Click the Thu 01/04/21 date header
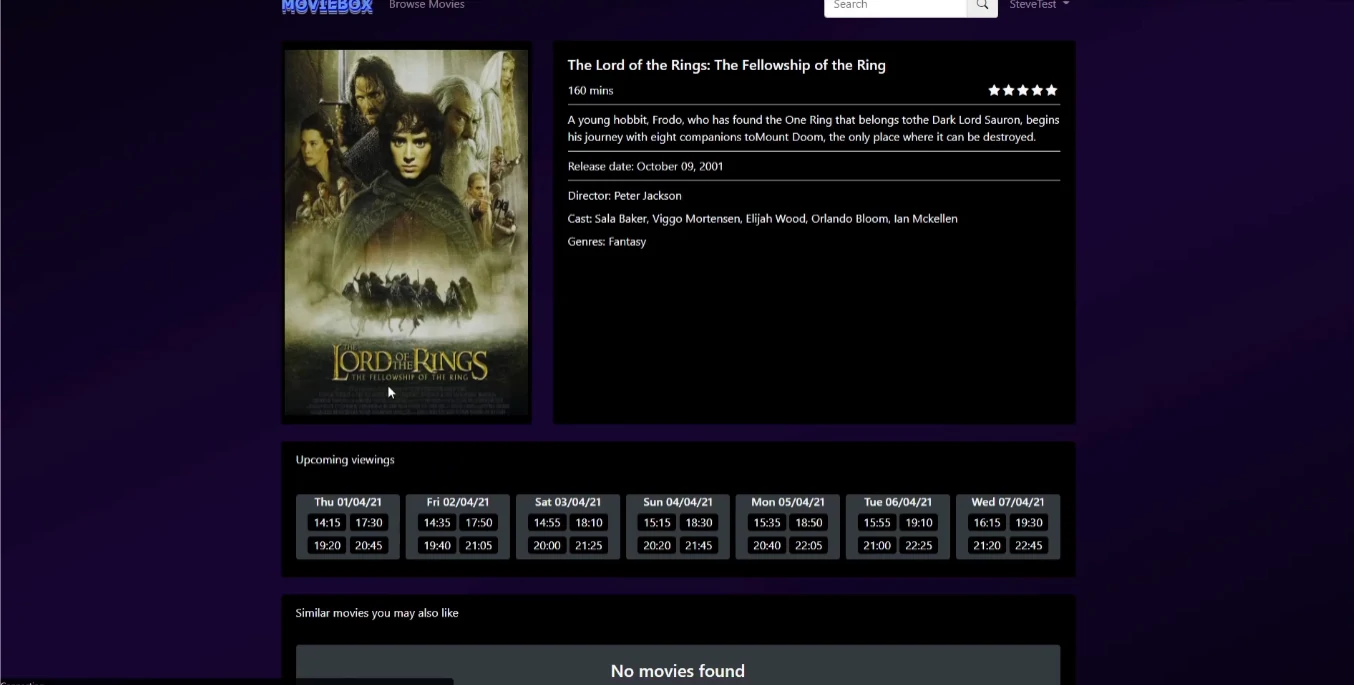The width and height of the screenshot is (1354, 685). (348, 502)
